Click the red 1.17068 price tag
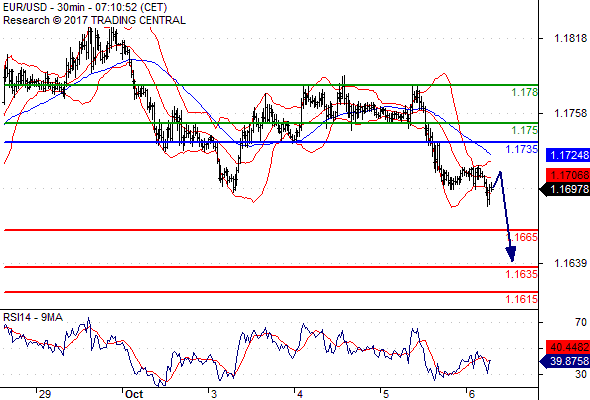 point(568,175)
